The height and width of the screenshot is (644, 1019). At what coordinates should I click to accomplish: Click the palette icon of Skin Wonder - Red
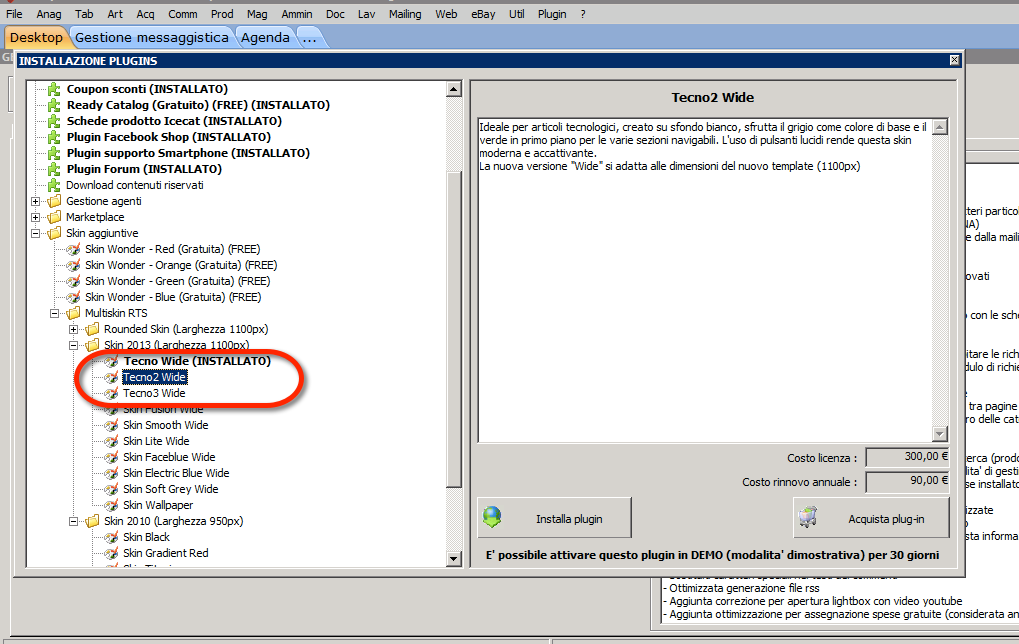pyautogui.click(x=73, y=250)
